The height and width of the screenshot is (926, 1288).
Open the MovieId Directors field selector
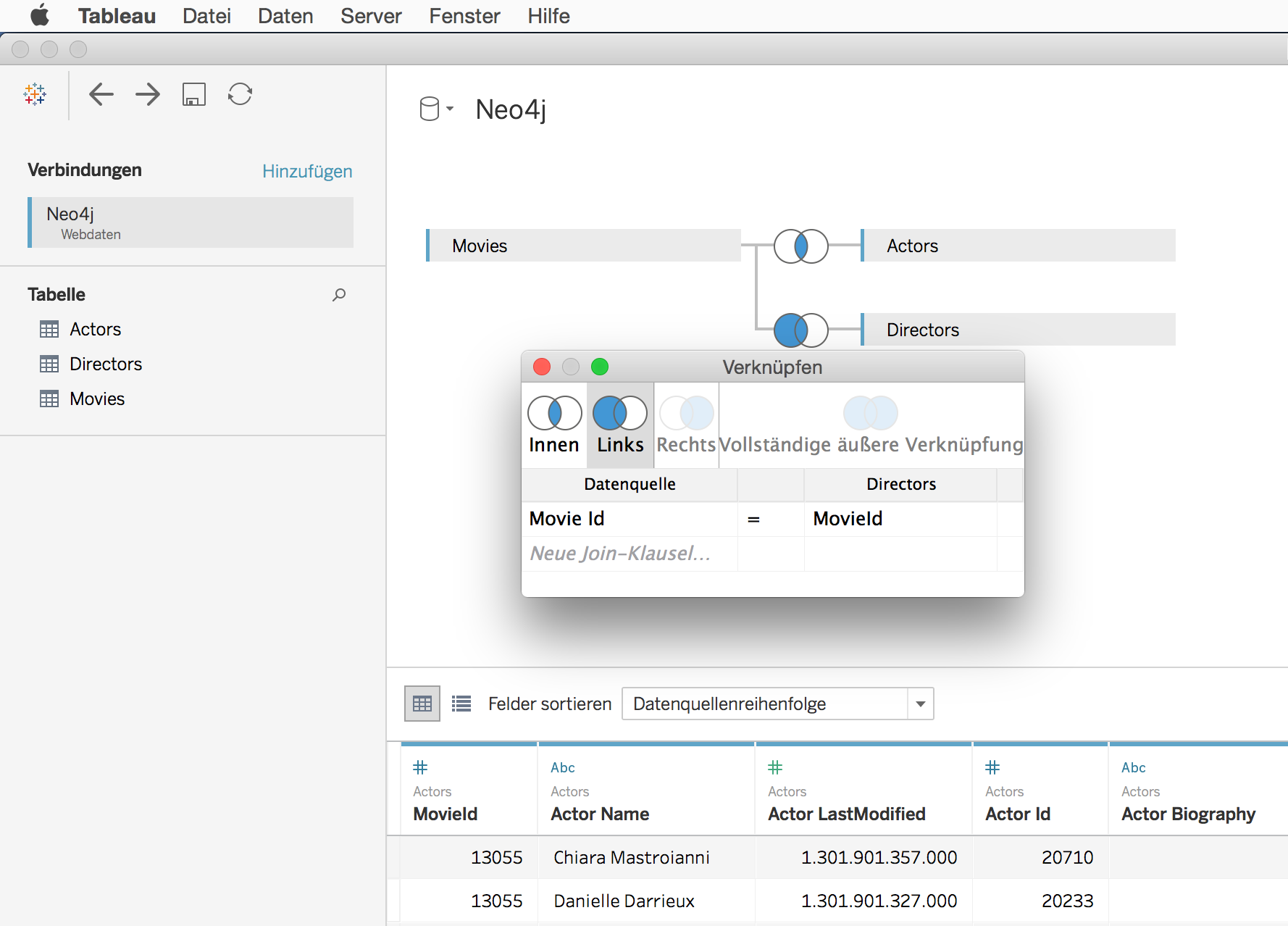(900, 519)
